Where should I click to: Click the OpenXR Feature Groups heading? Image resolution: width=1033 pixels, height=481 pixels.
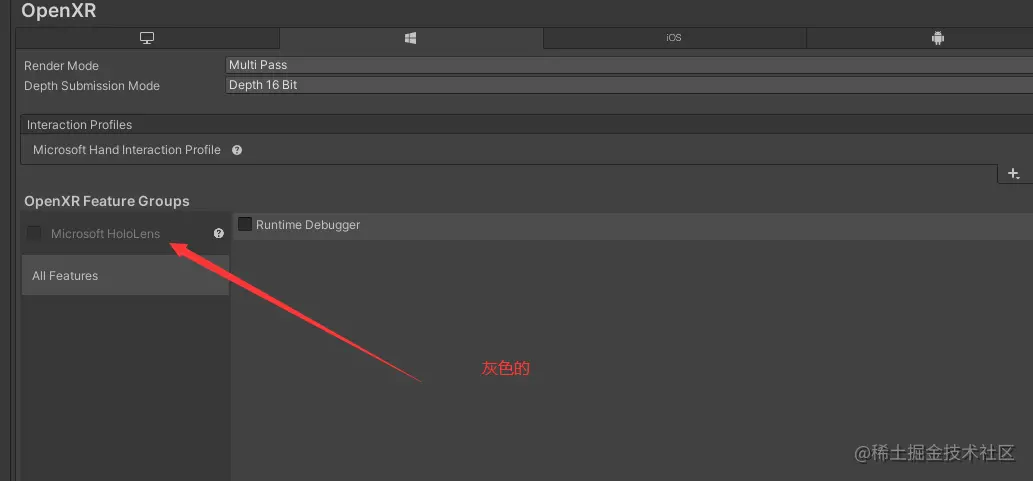tap(107, 201)
